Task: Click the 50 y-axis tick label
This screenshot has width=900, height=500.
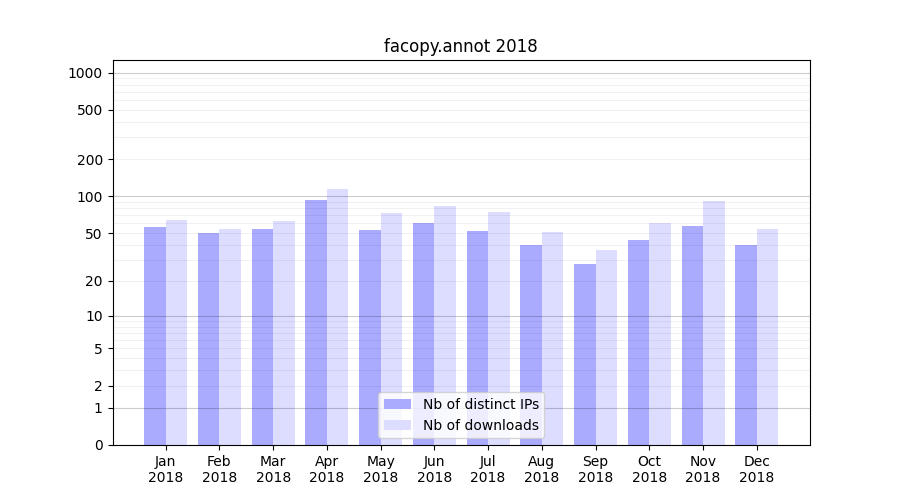Action: [92, 234]
